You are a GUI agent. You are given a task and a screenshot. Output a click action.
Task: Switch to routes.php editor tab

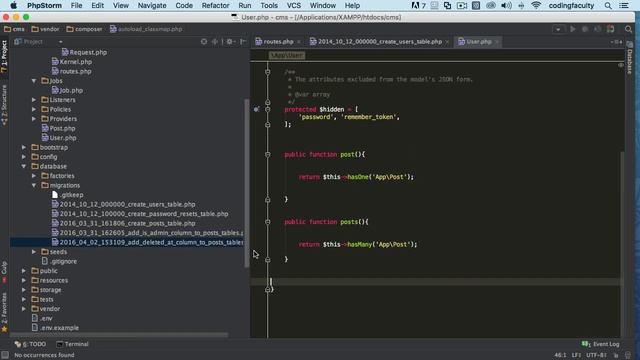[x=278, y=42]
